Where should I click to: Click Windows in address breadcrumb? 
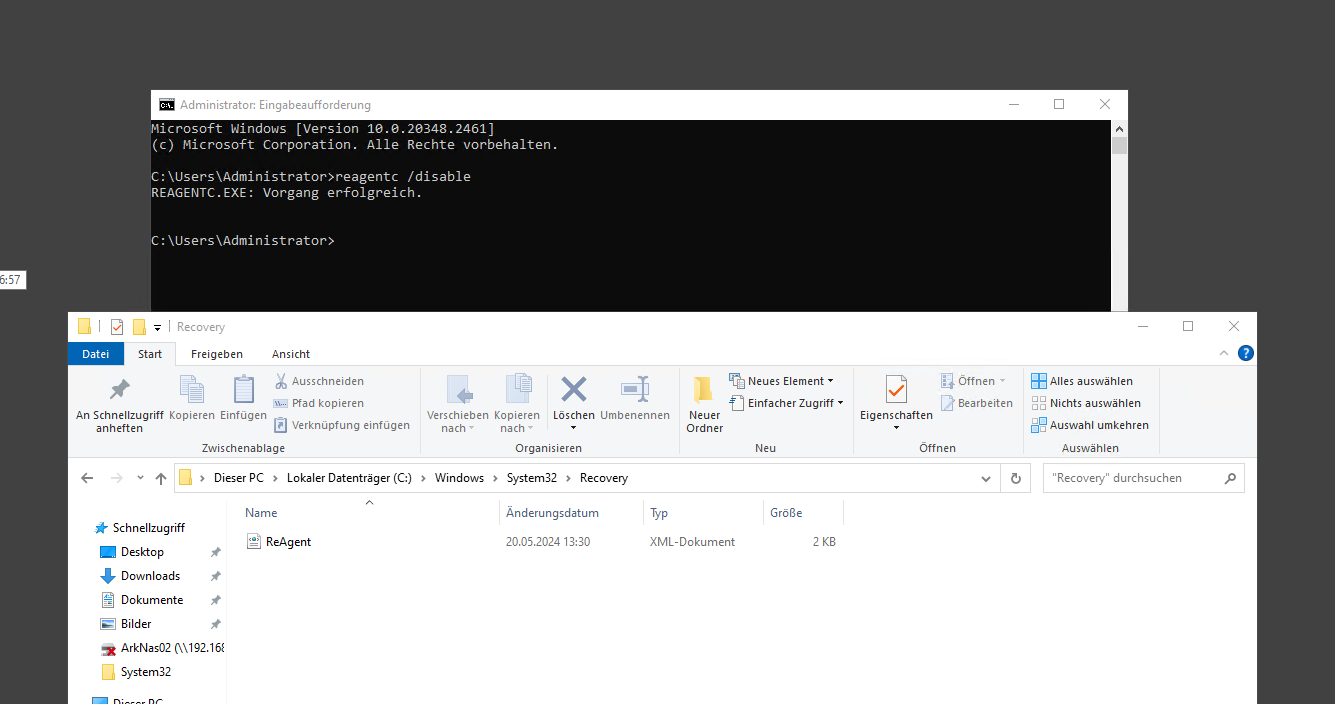[x=459, y=478]
